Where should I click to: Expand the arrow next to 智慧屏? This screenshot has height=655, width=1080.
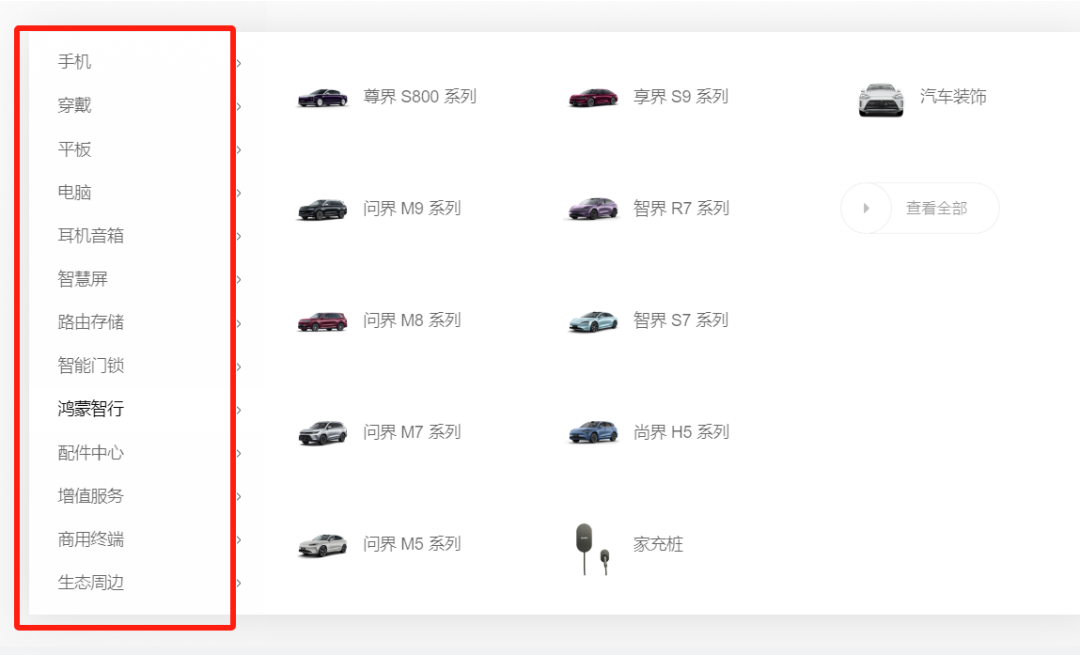(239, 280)
